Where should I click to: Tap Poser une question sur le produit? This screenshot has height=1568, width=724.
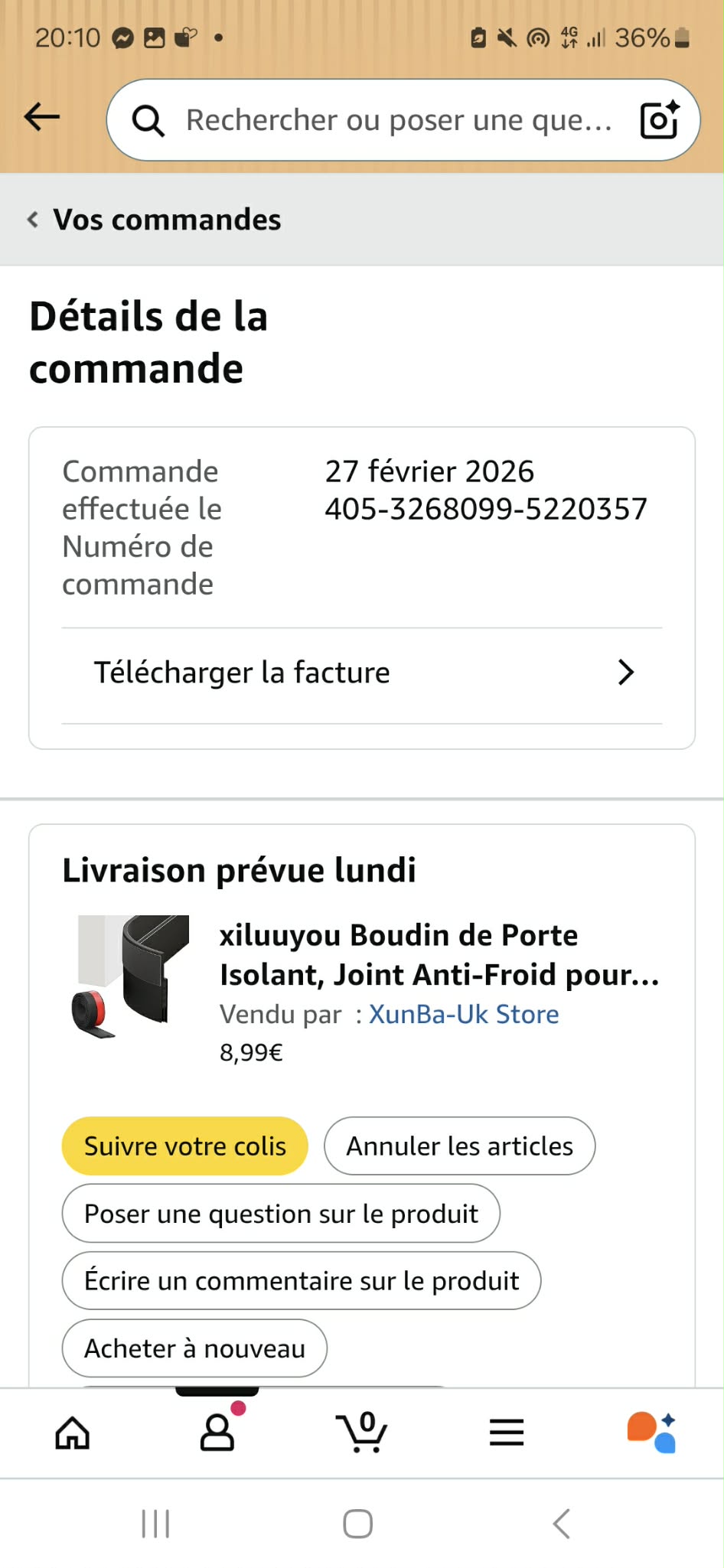281,1214
